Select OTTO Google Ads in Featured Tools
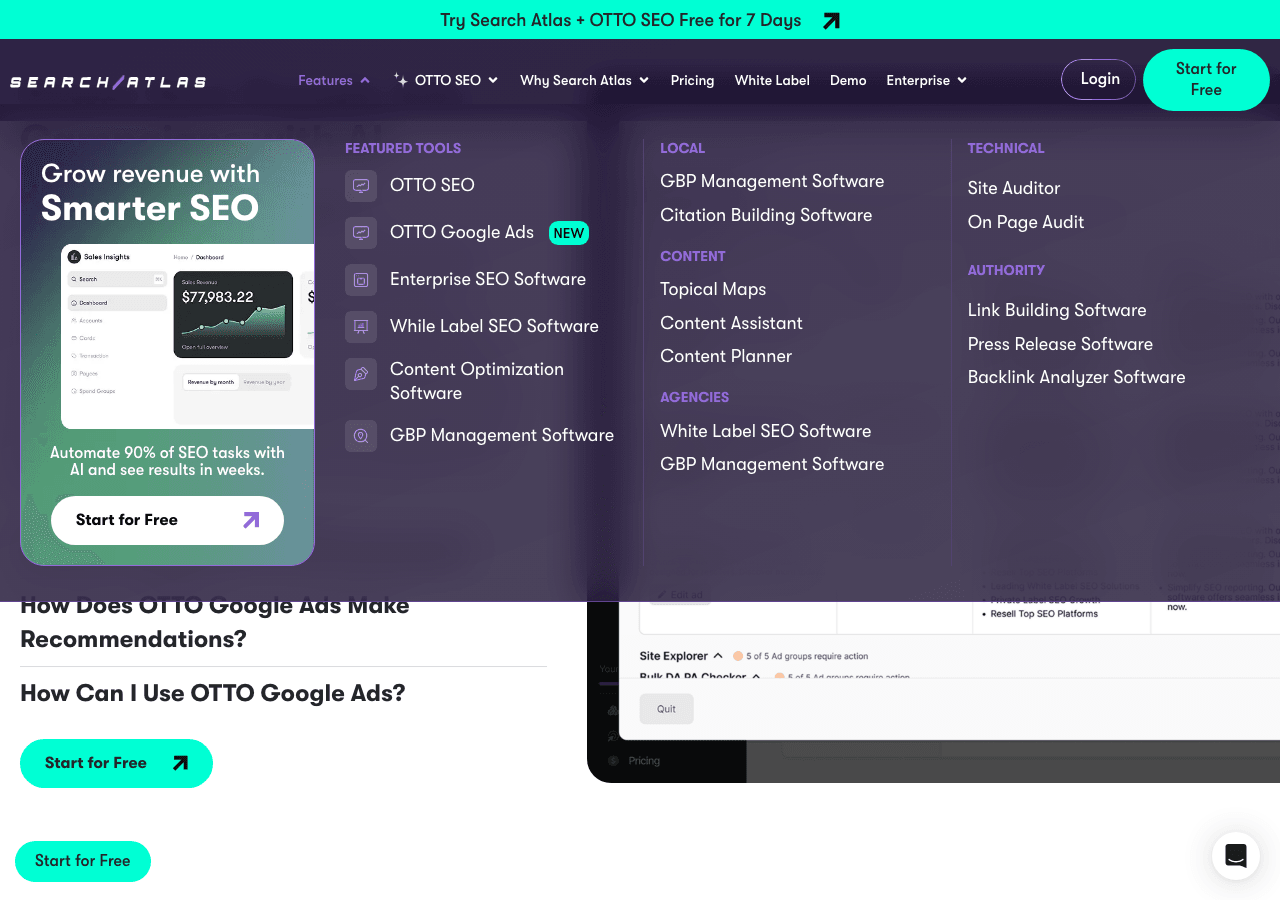The width and height of the screenshot is (1280, 900). point(462,232)
